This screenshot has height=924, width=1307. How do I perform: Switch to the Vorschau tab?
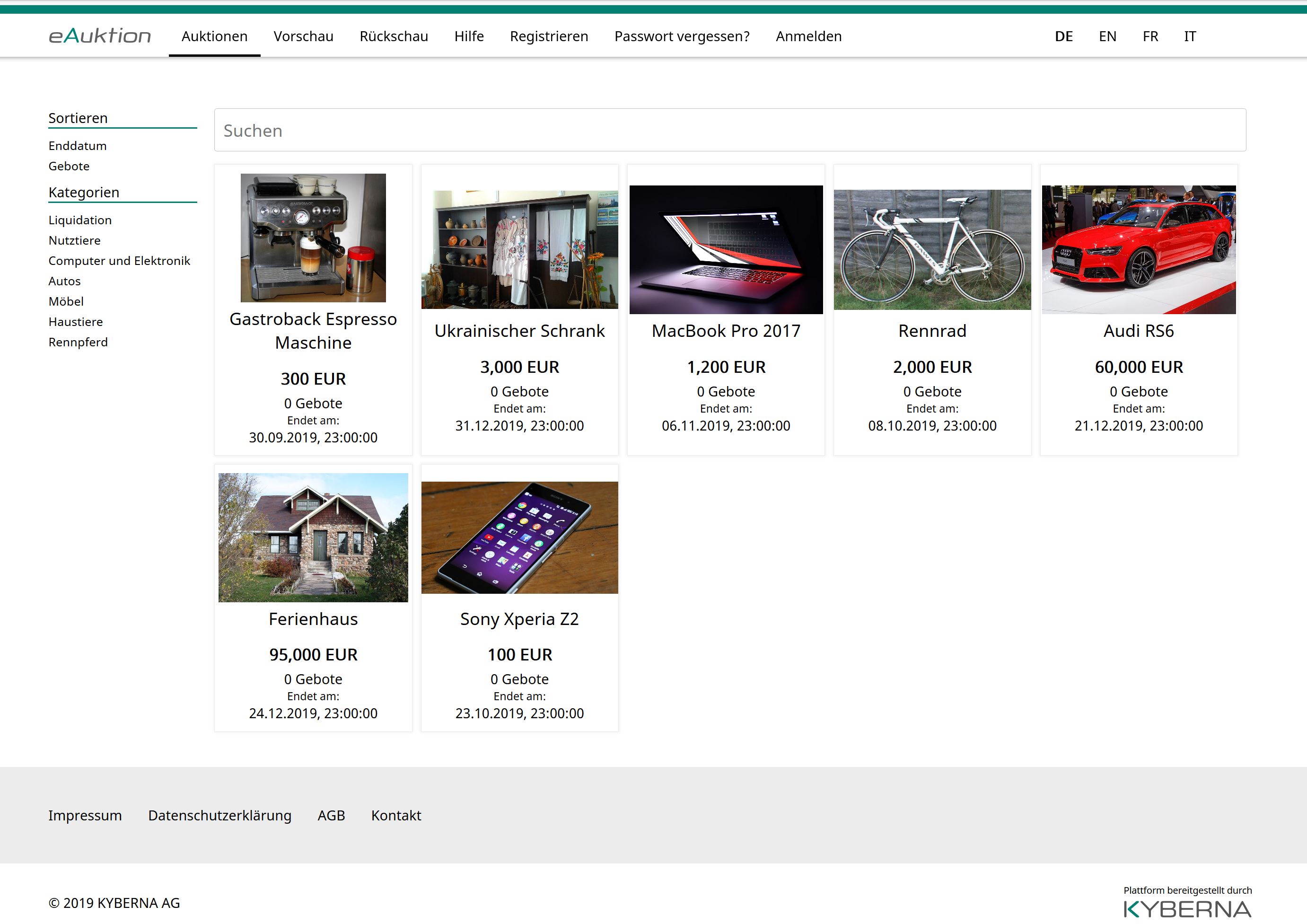pos(303,36)
